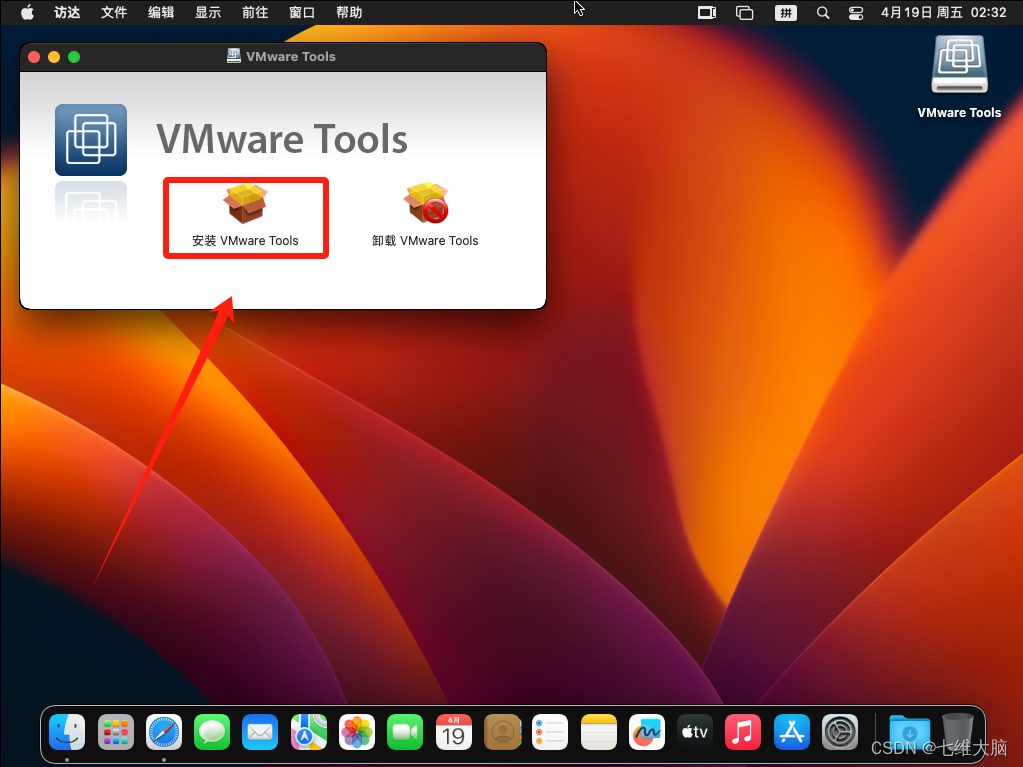Open the 窗口 menu
The image size is (1023, 767).
coord(302,12)
